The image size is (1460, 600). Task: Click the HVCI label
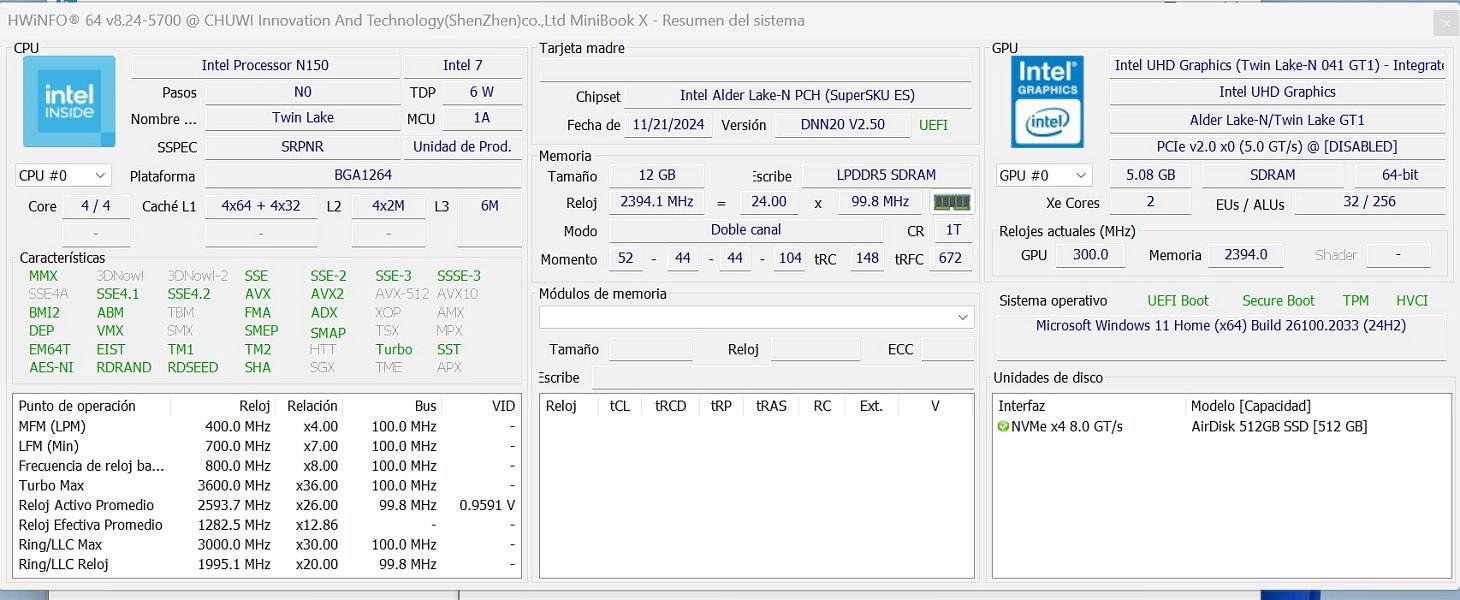point(1412,301)
